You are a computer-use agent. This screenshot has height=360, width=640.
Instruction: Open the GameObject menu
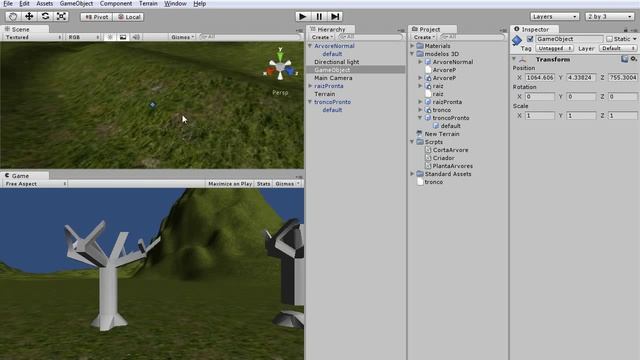click(x=76, y=4)
